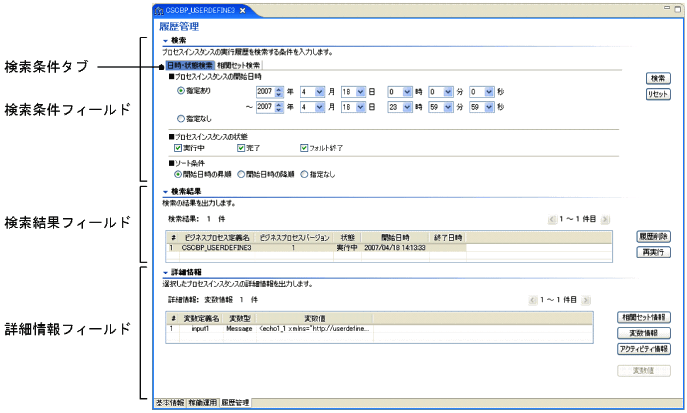Open start hour dropdown showing 0
Viewport: 687px width, 413px height.
[407, 92]
